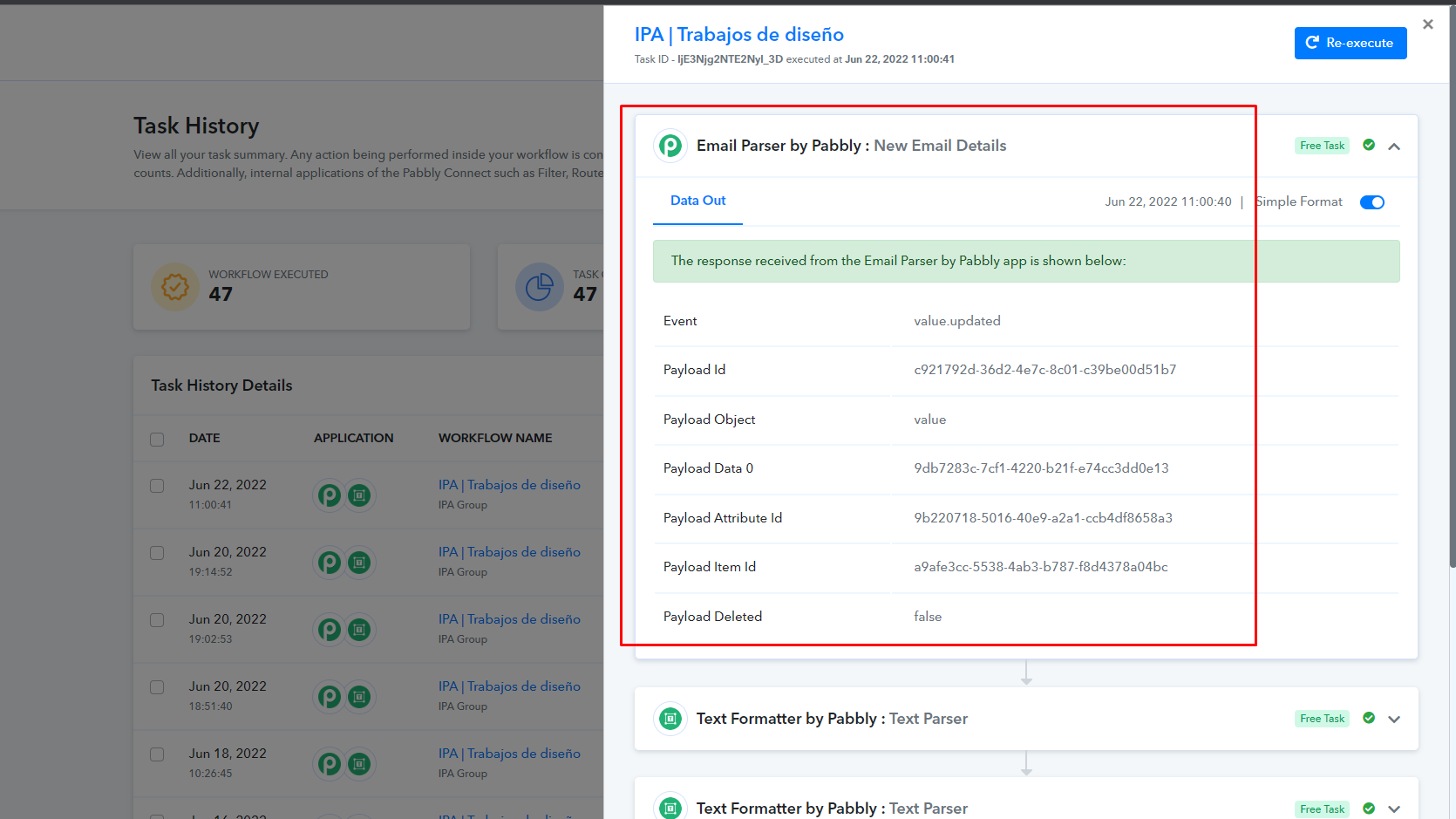1456x819 pixels.
Task: Check the Jun 22, 2022 11:00:41 row checkbox
Action: coord(157,486)
